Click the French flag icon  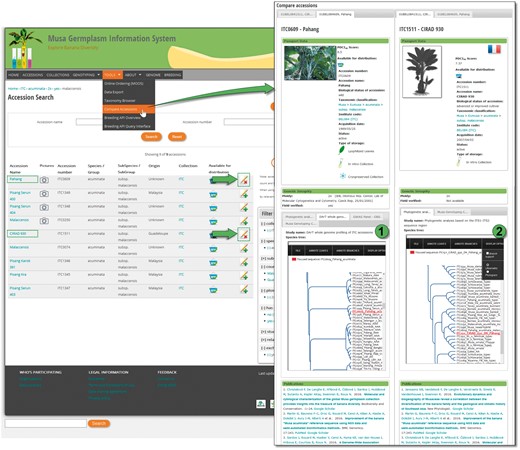click(494, 49)
